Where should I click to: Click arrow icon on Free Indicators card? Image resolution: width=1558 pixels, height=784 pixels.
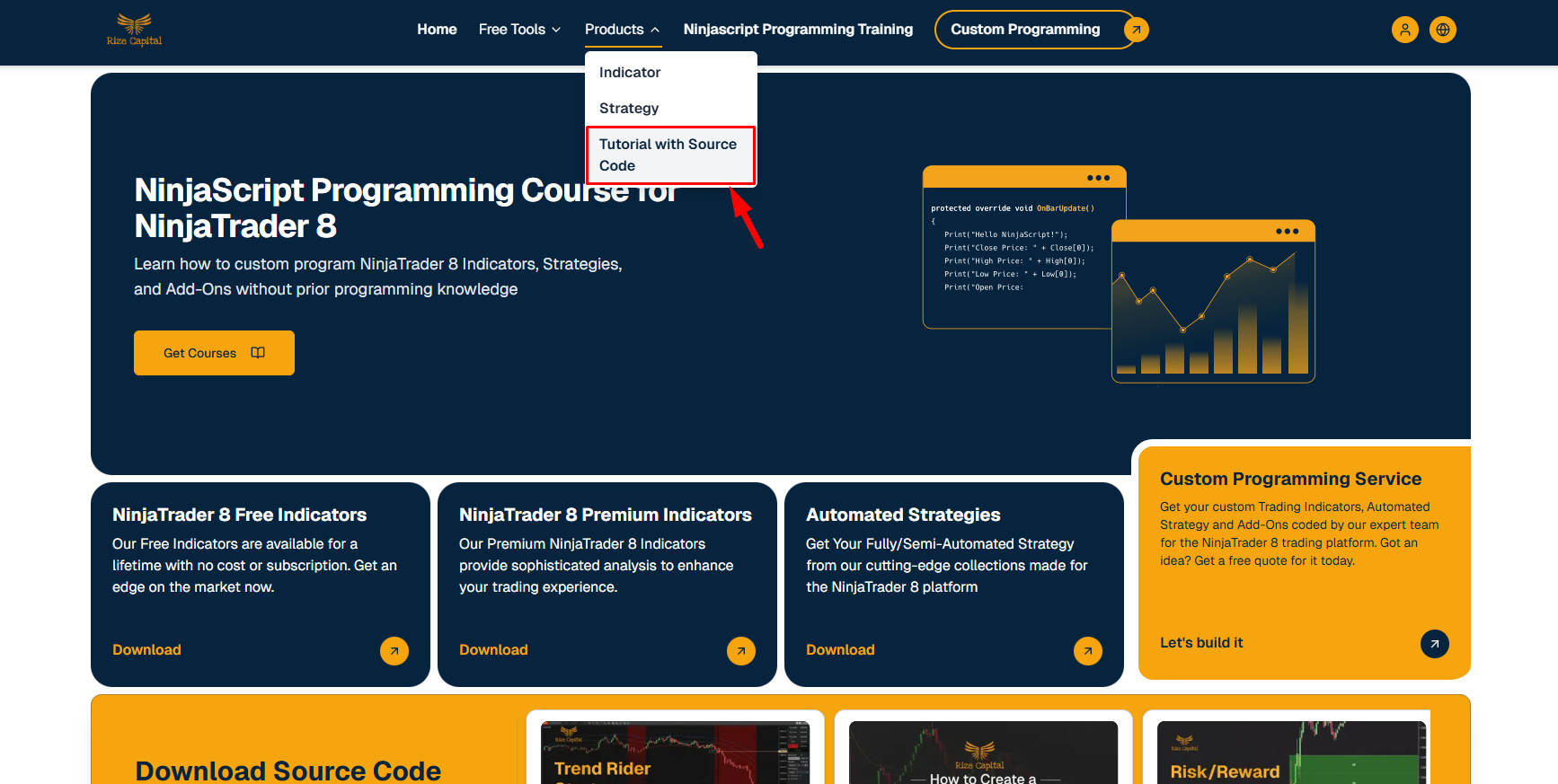[394, 651]
